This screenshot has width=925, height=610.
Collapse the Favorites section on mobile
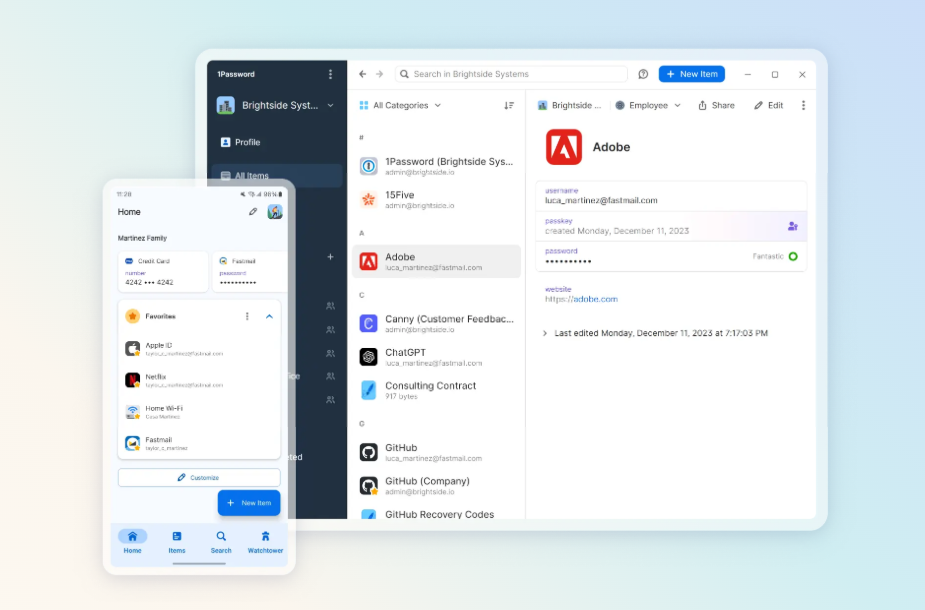coord(269,316)
